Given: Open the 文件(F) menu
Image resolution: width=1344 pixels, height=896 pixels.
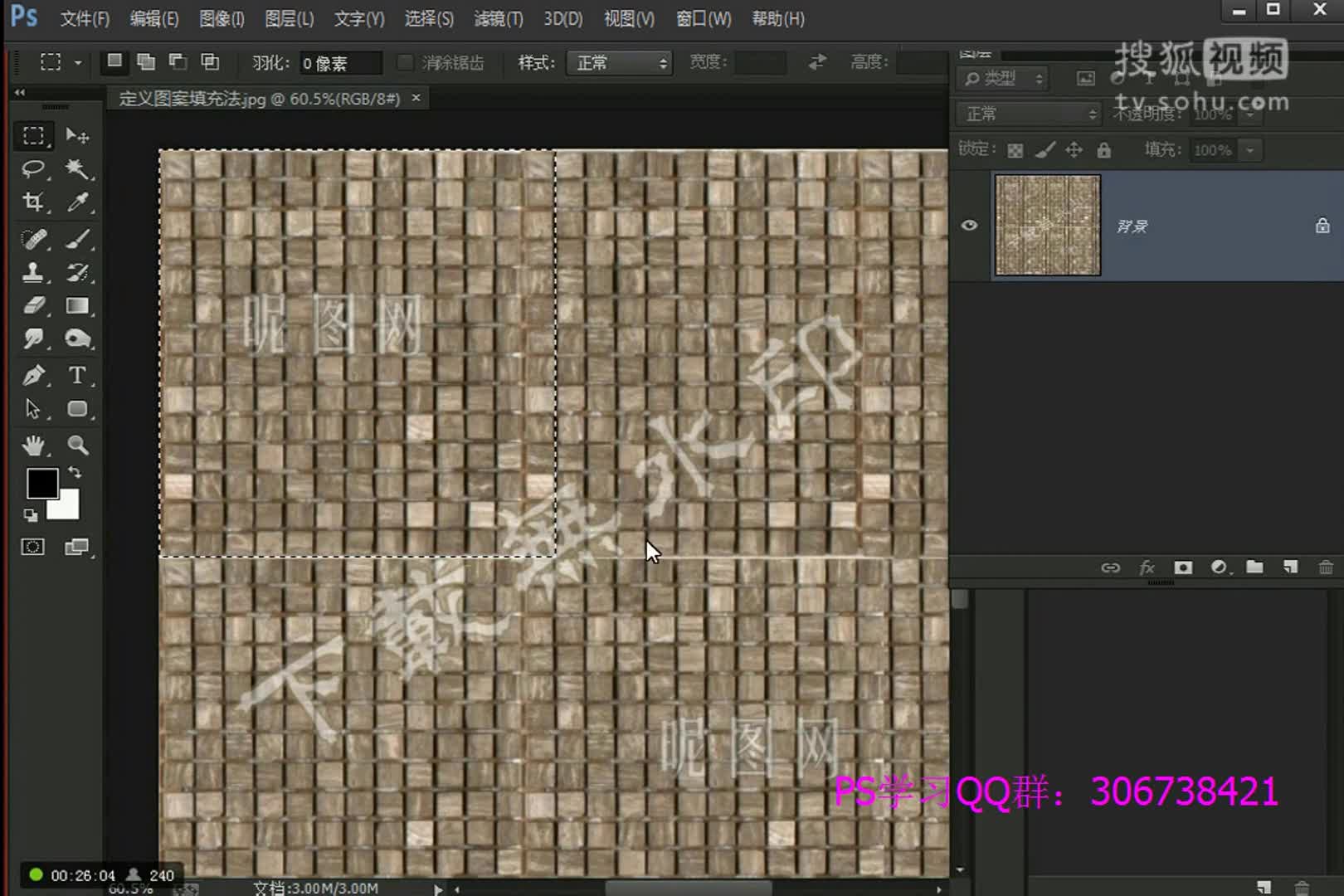Looking at the screenshot, I should 85,18.
